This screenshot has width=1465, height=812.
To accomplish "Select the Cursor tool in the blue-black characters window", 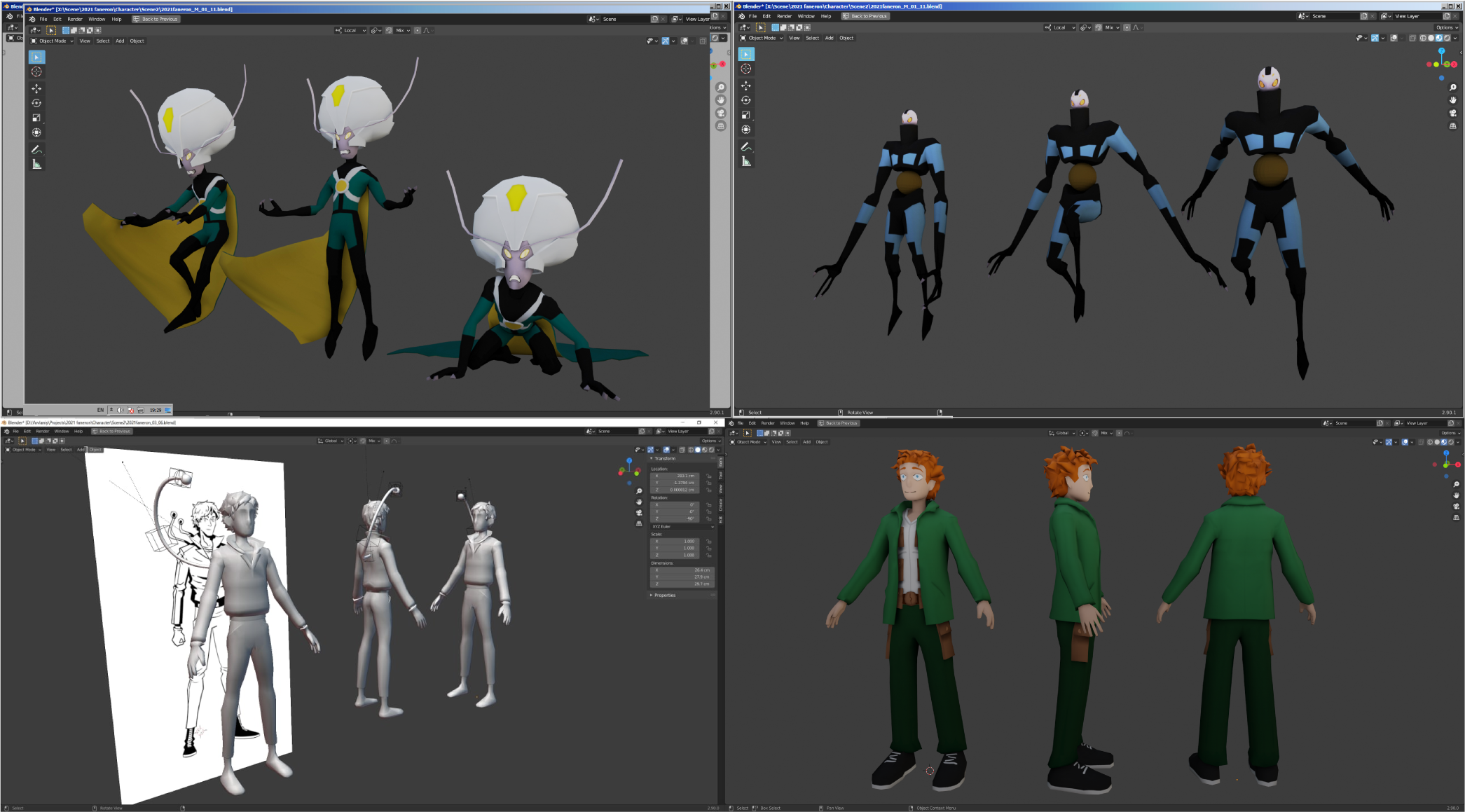I will pyautogui.click(x=746, y=69).
